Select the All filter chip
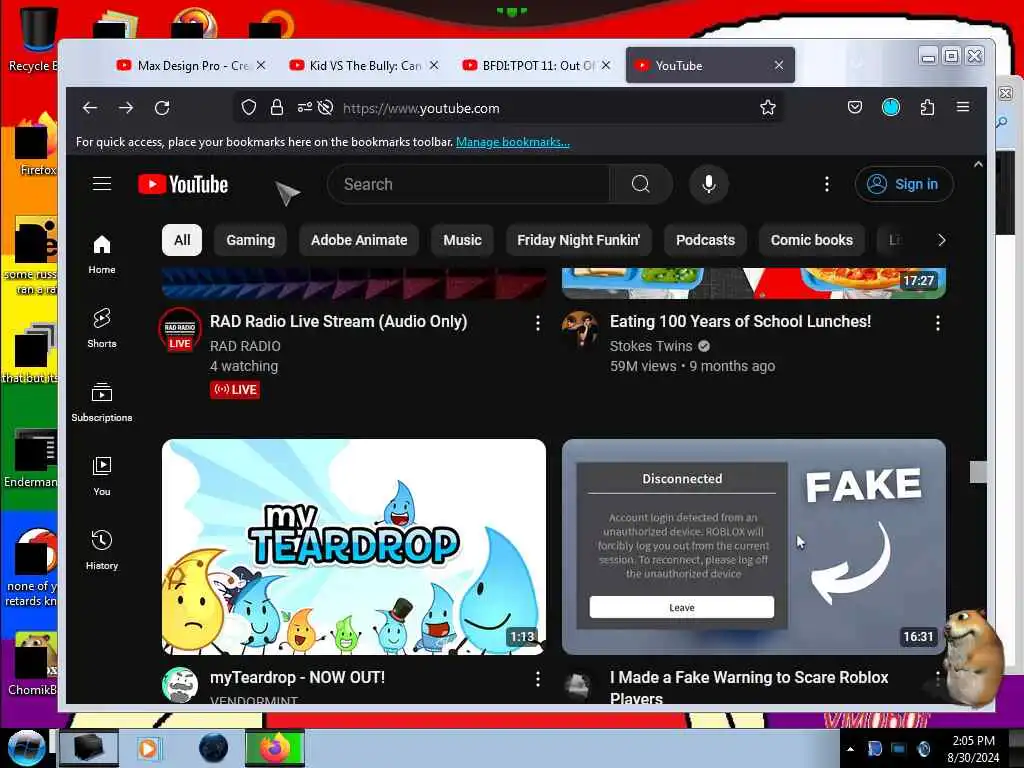This screenshot has width=1024, height=768. pos(182,240)
